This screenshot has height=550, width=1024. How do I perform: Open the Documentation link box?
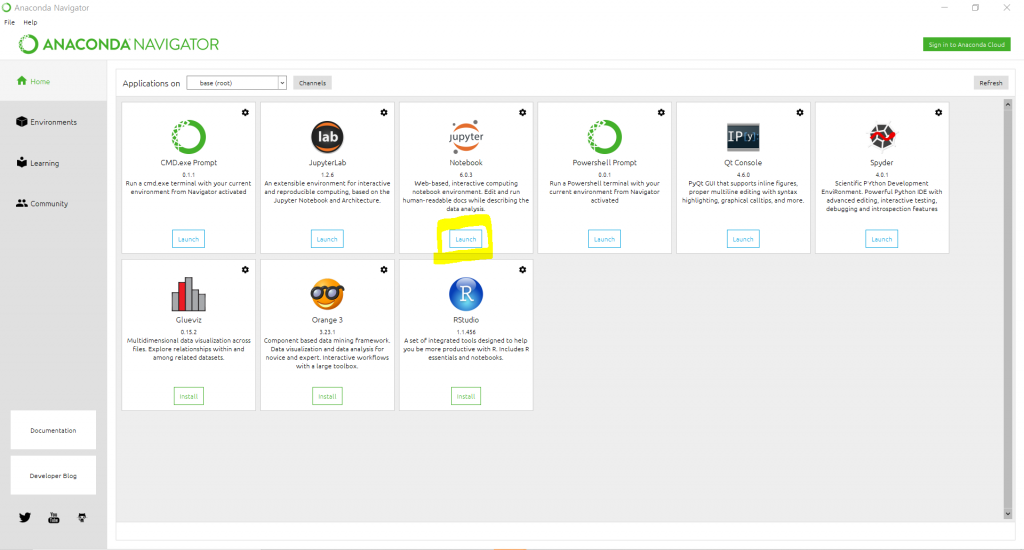[x=54, y=430]
